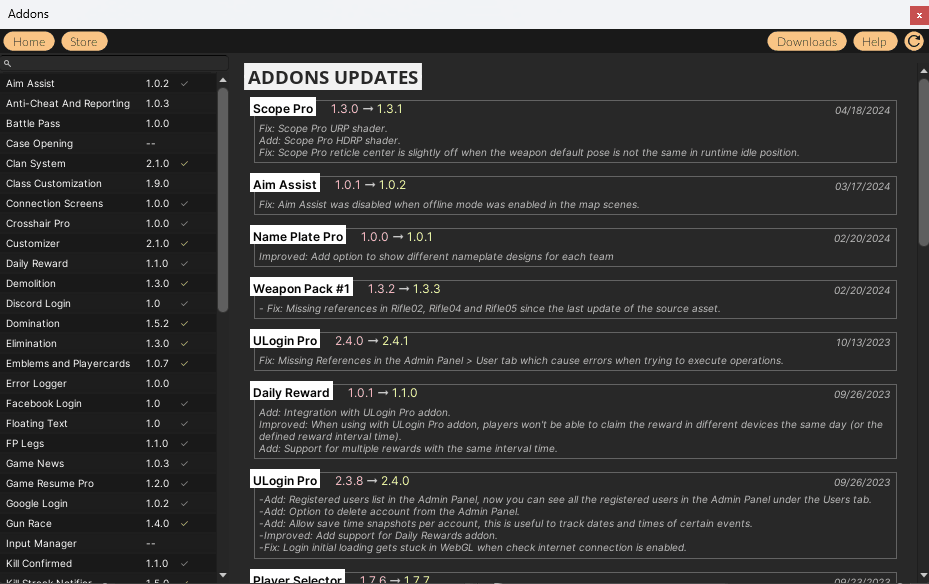Click the green checkmark next to Aim Assist
929x584 pixels.
[x=185, y=84]
